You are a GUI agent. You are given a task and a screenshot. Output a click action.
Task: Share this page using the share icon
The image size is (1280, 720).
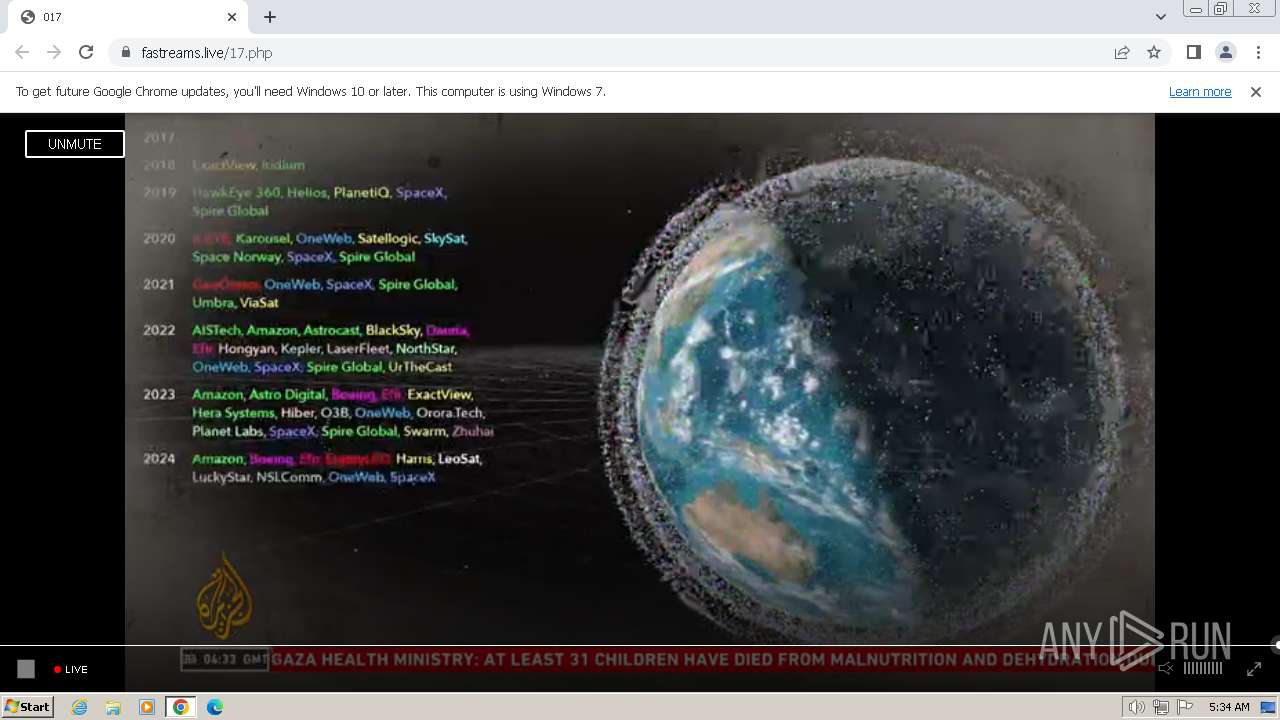point(1122,52)
